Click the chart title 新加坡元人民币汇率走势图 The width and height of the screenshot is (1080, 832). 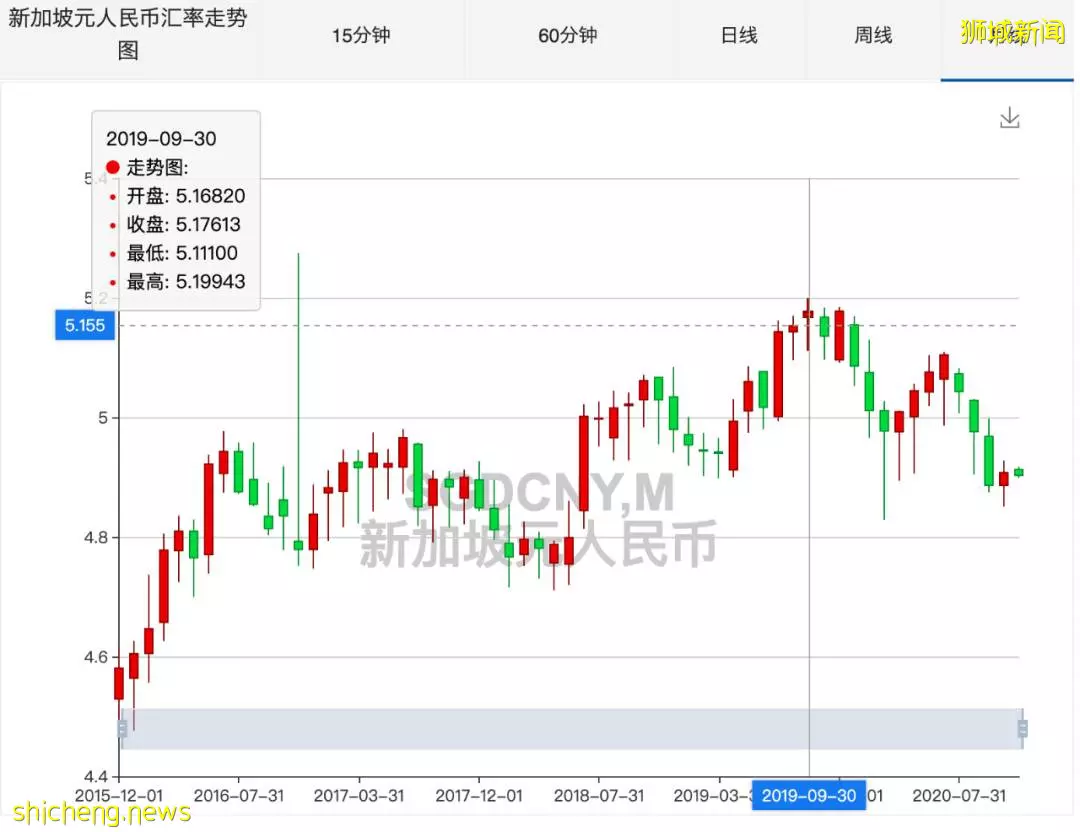point(127,33)
